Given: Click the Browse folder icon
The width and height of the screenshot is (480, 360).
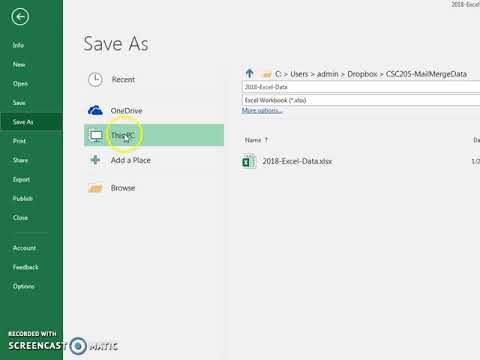Looking at the screenshot, I should 95,188.
